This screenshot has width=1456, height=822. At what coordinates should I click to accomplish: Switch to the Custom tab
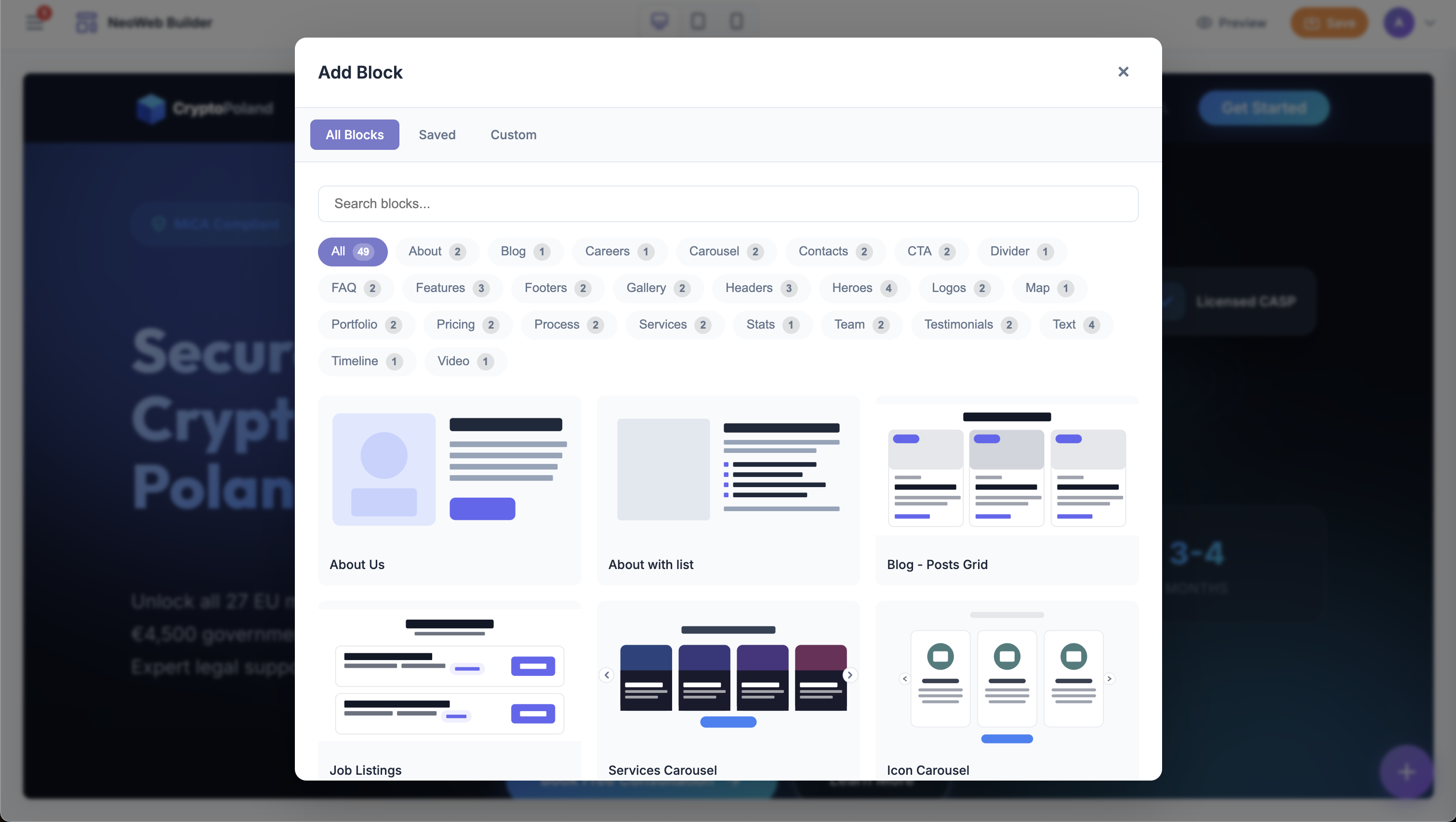(513, 134)
